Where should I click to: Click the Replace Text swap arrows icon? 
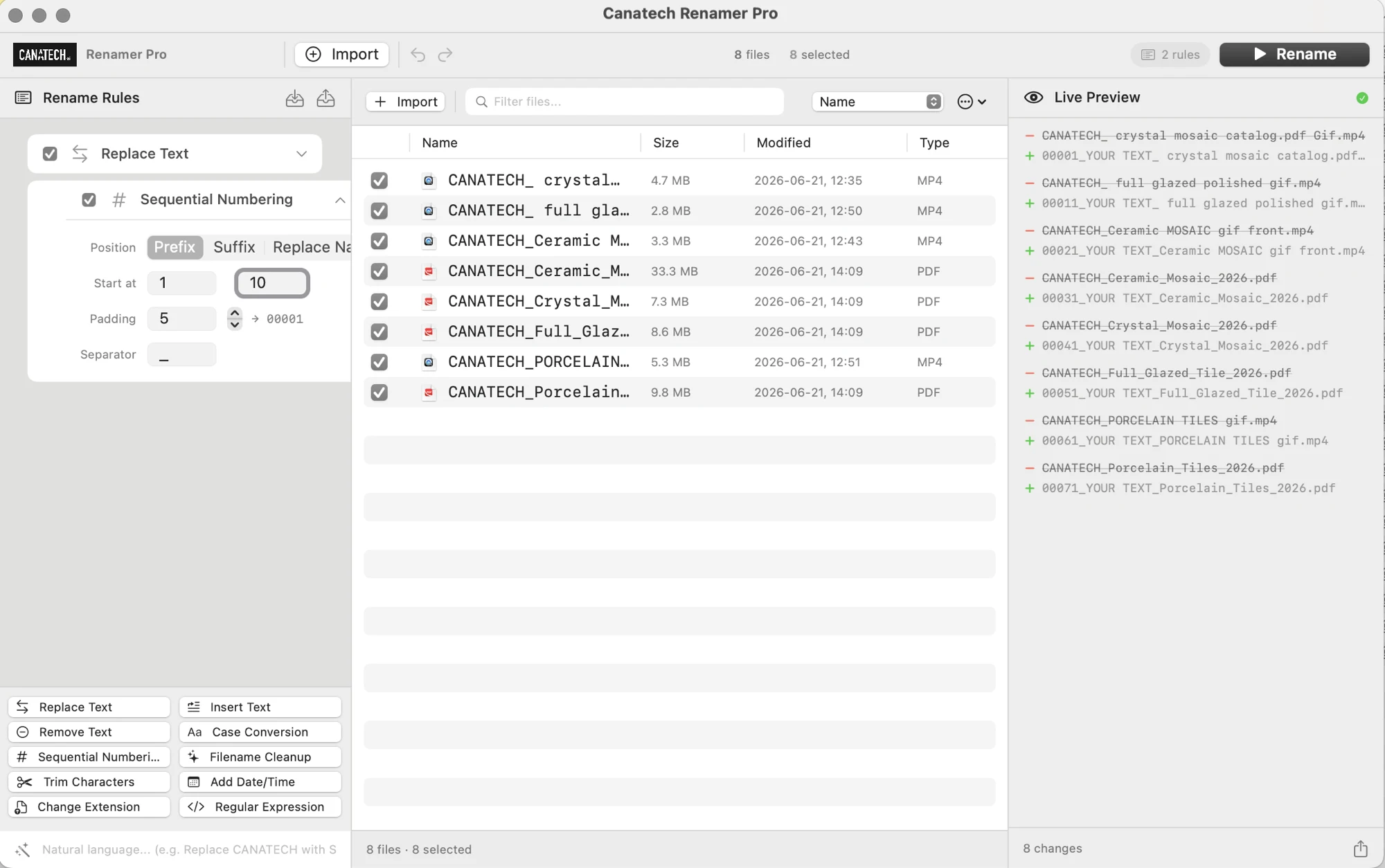click(80, 154)
